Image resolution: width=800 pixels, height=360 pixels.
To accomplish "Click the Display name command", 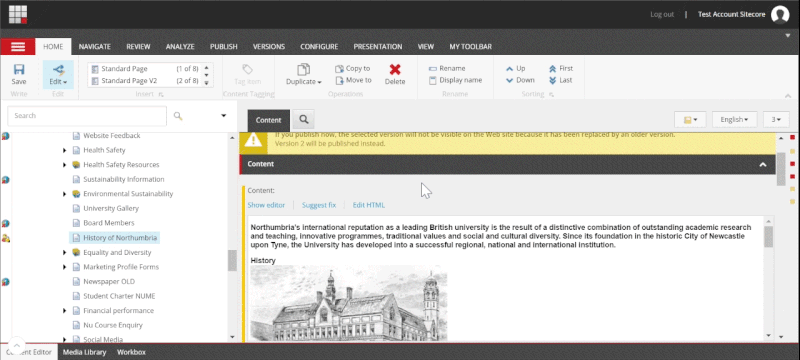I will (455, 80).
